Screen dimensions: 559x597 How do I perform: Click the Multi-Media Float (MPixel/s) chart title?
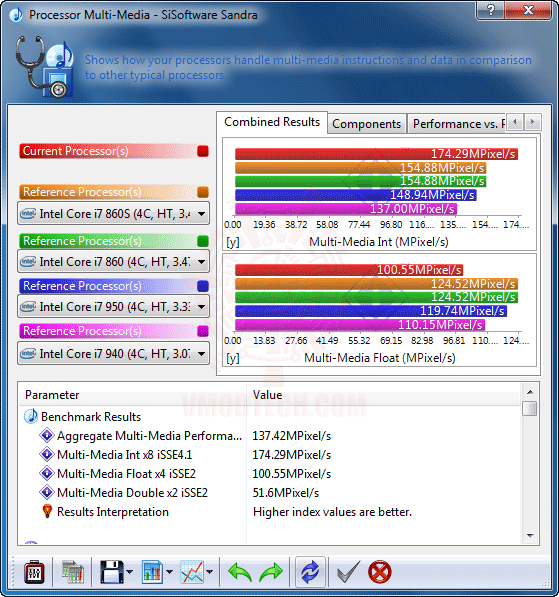pos(380,358)
